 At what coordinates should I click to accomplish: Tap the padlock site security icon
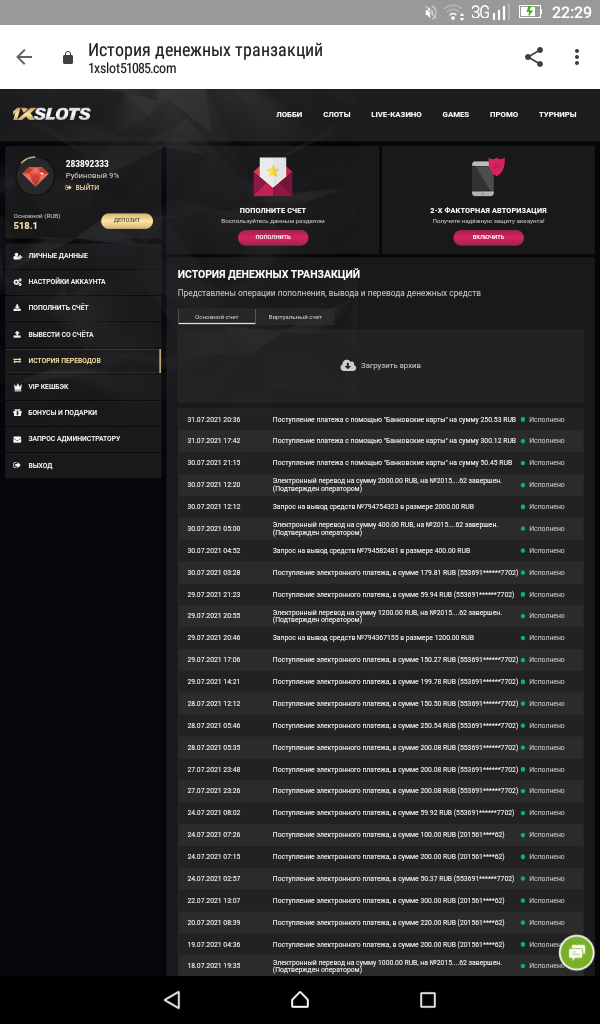68,58
